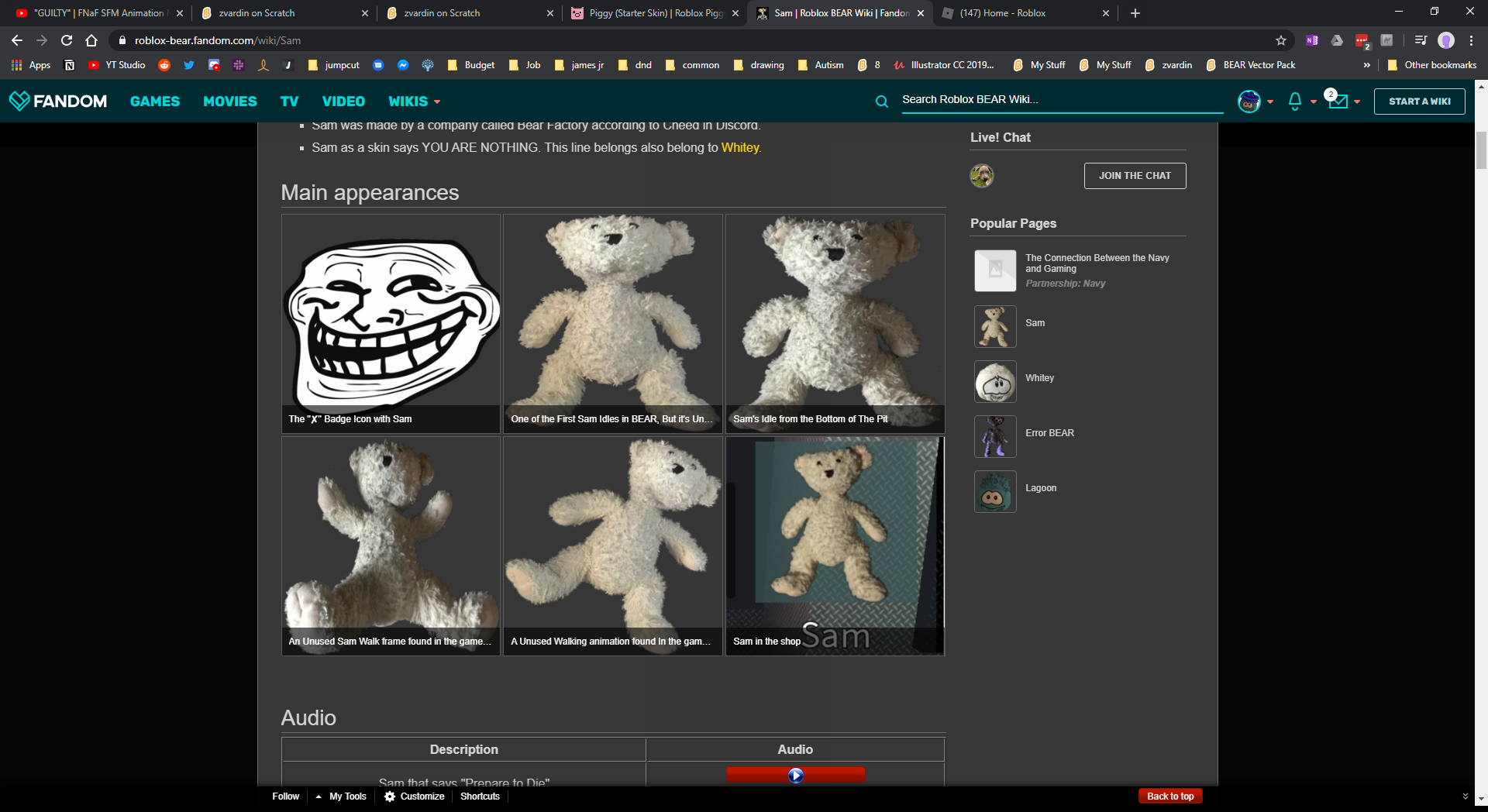Expand the user avatar dropdown arrow
1488x812 pixels.
(x=1270, y=101)
